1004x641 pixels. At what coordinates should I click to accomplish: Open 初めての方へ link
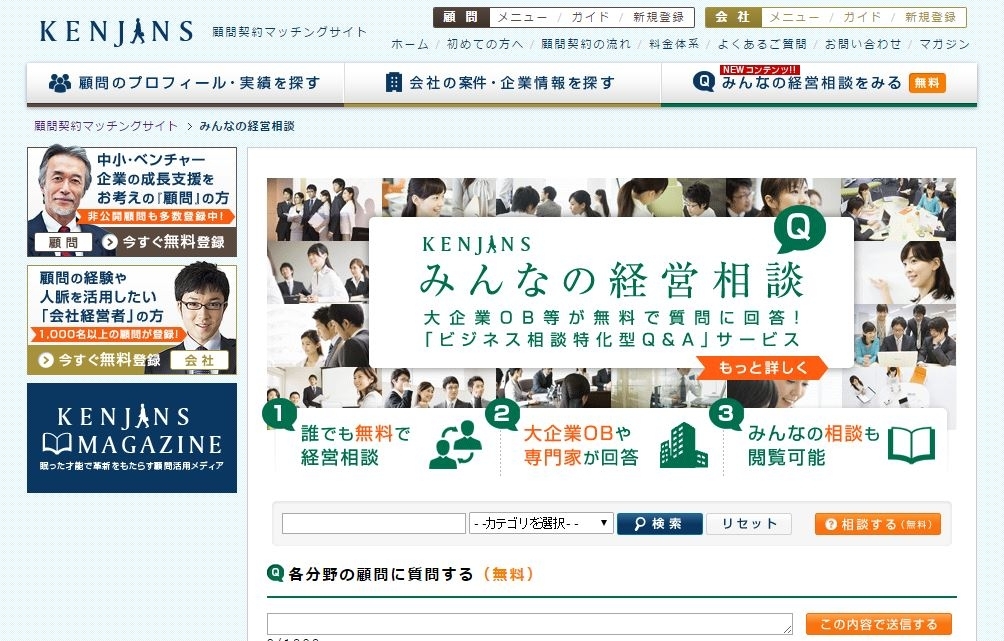point(485,44)
